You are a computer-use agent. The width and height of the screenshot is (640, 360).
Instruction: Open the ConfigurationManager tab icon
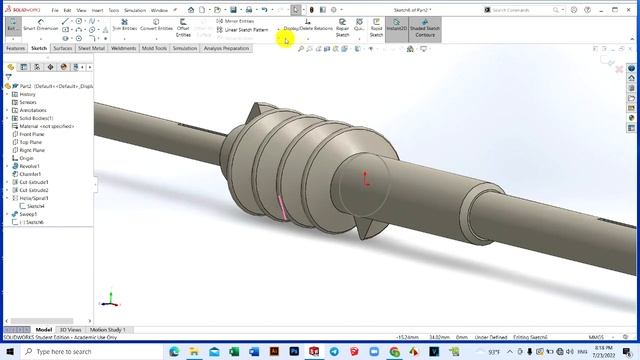[x=37, y=67]
